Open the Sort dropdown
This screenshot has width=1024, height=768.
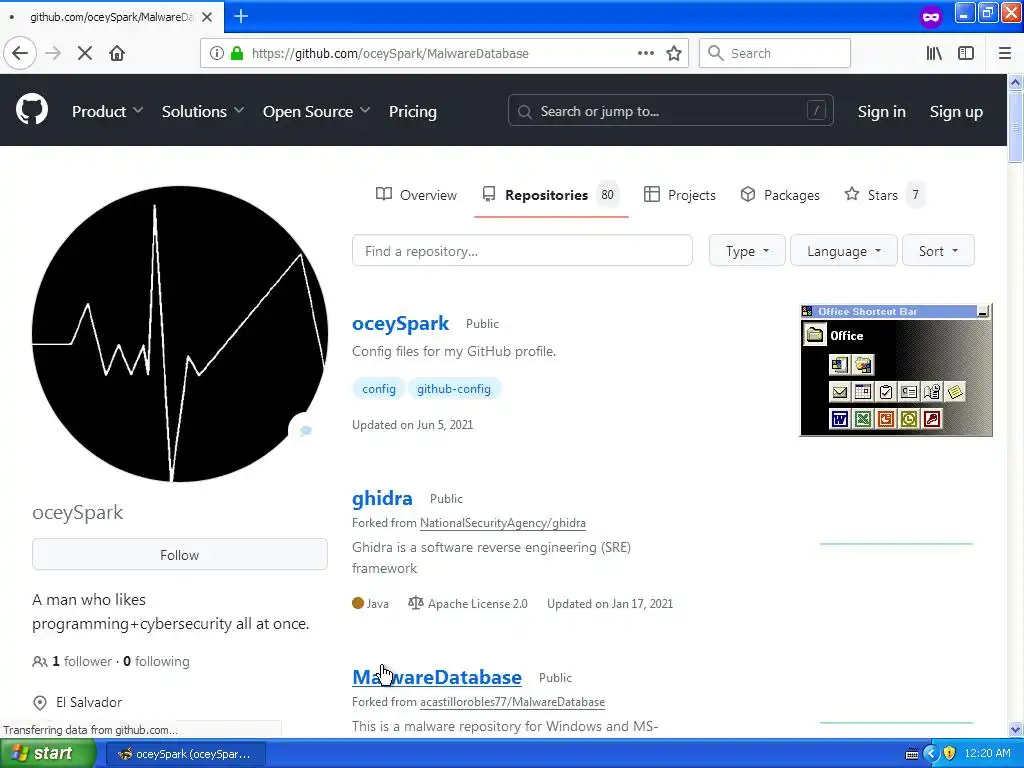click(938, 251)
